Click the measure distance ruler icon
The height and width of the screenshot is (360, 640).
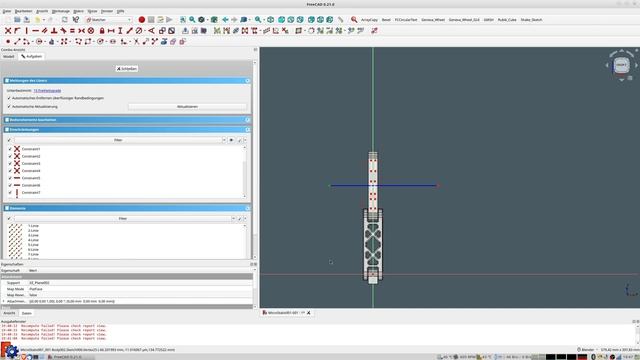point(340,20)
